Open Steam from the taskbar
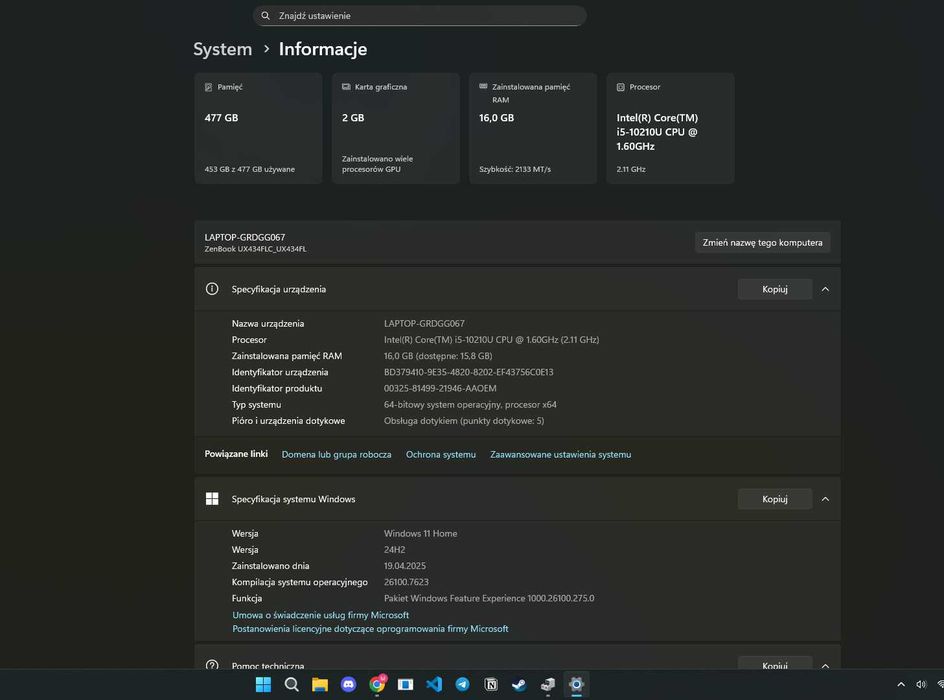The width and height of the screenshot is (944, 700). 520,684
